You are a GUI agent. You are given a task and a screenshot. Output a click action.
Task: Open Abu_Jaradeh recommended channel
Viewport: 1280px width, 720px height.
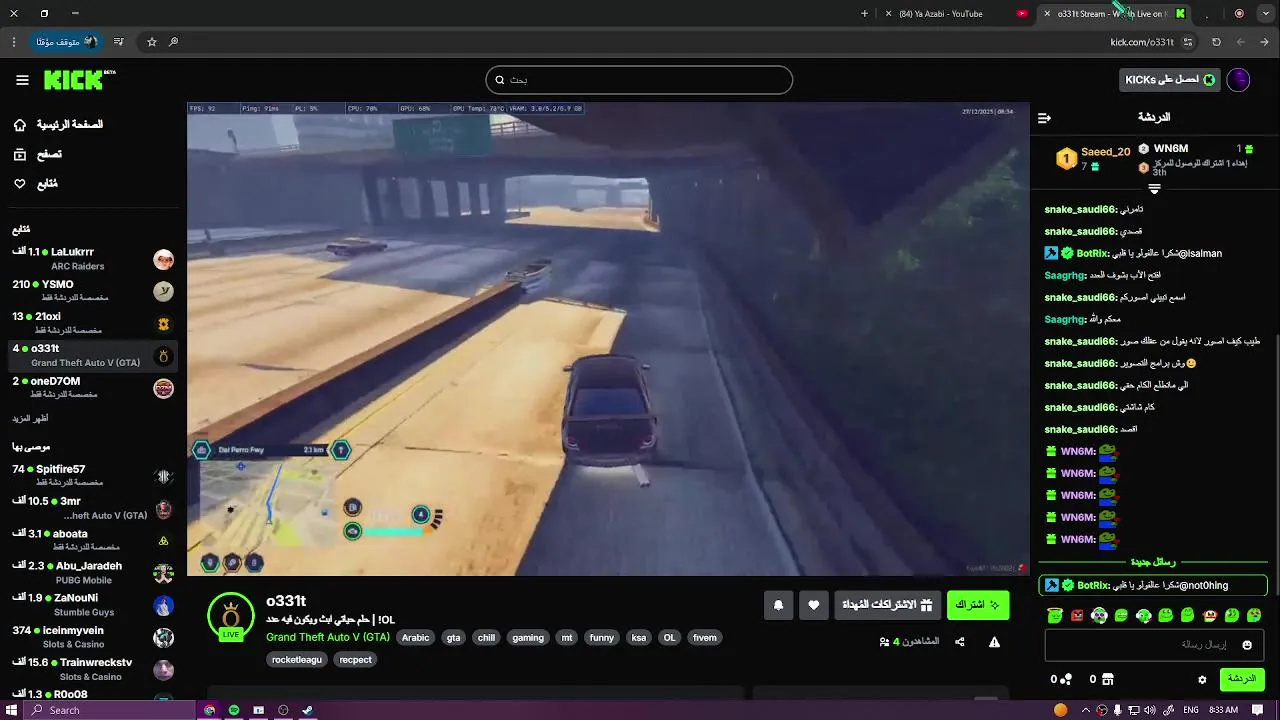coord(92,573)
